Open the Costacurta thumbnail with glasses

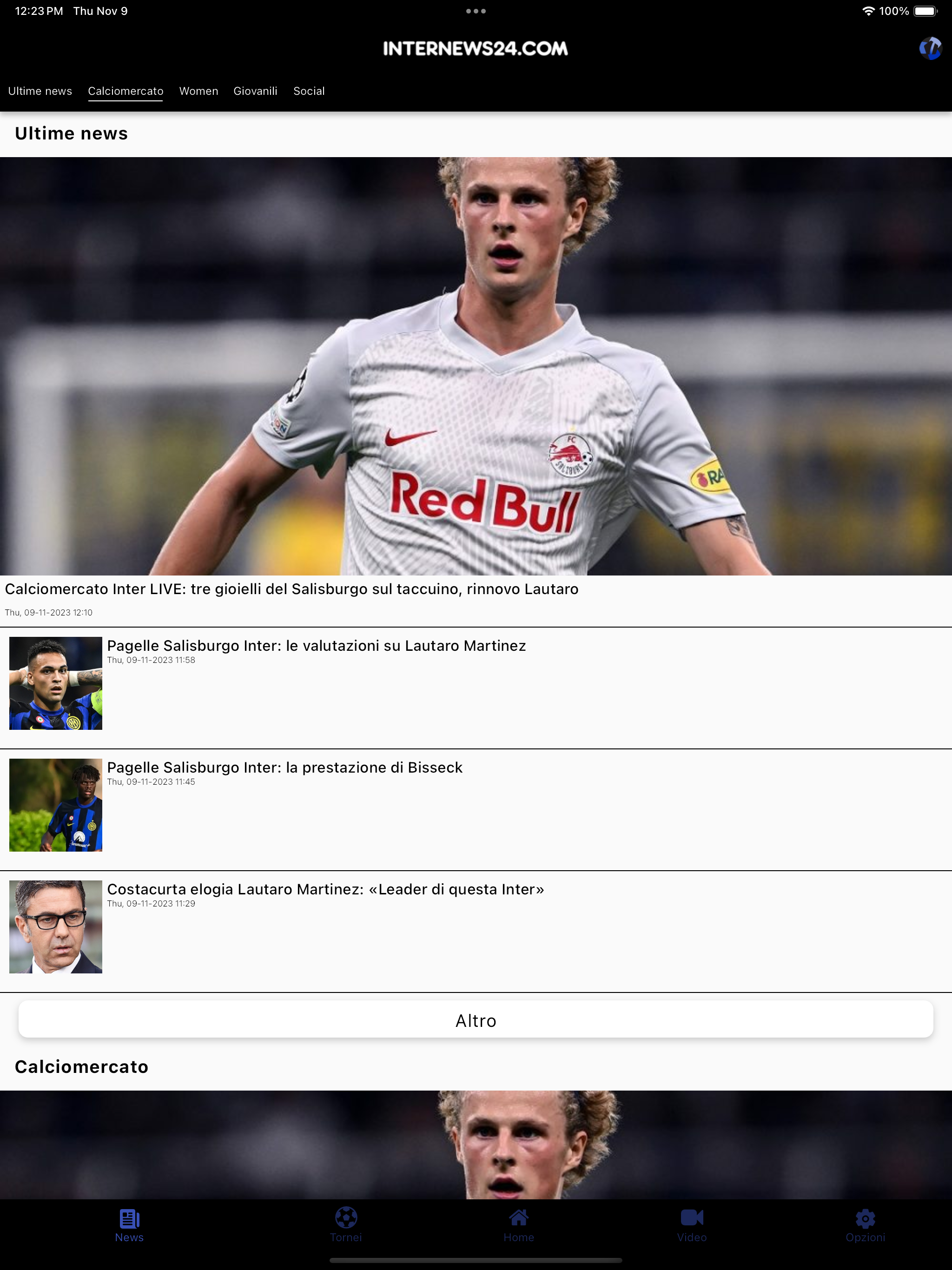point(56,926)
